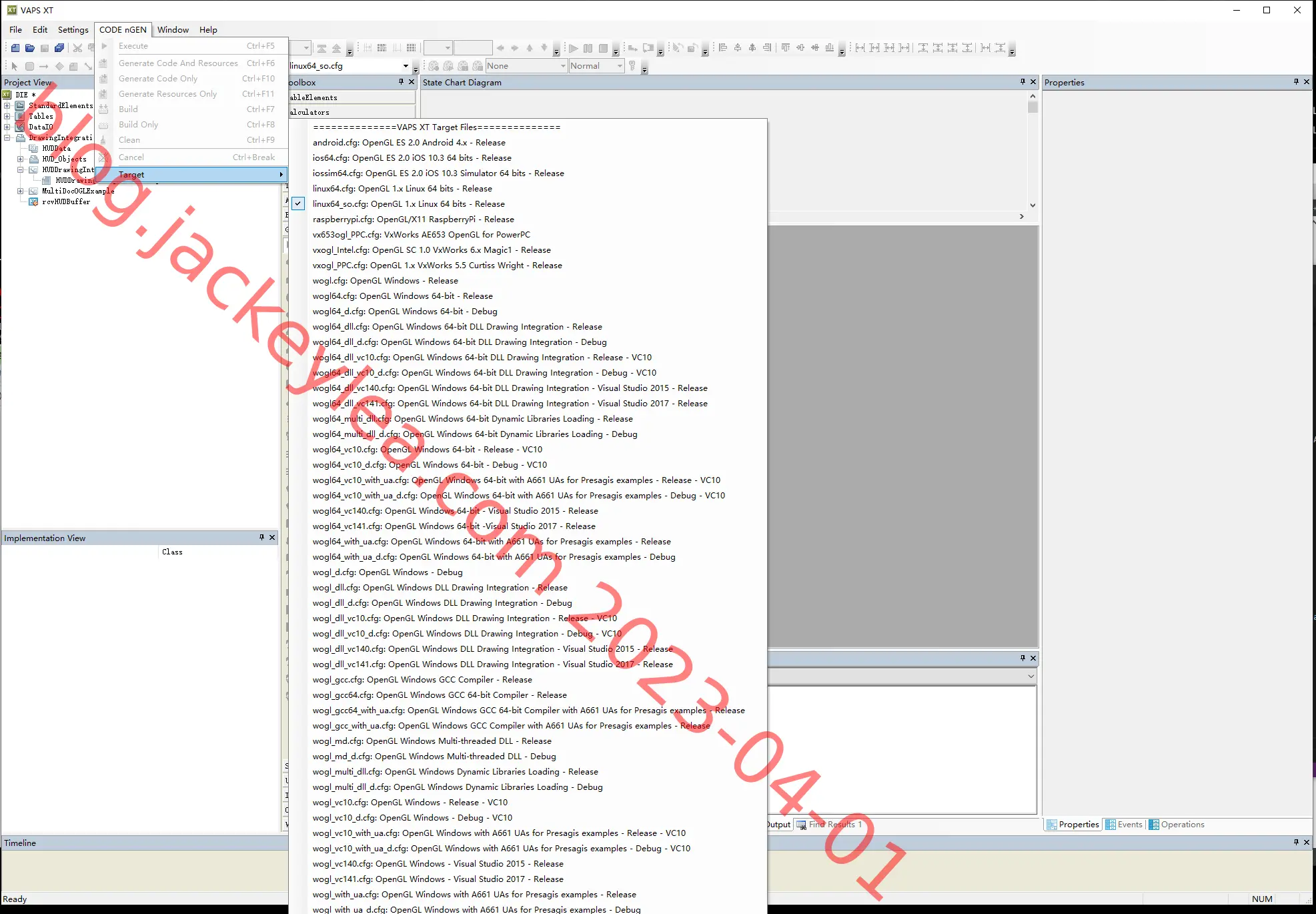Expand the StandardElements tree node
1316x914 pixels.
point(7,105)
